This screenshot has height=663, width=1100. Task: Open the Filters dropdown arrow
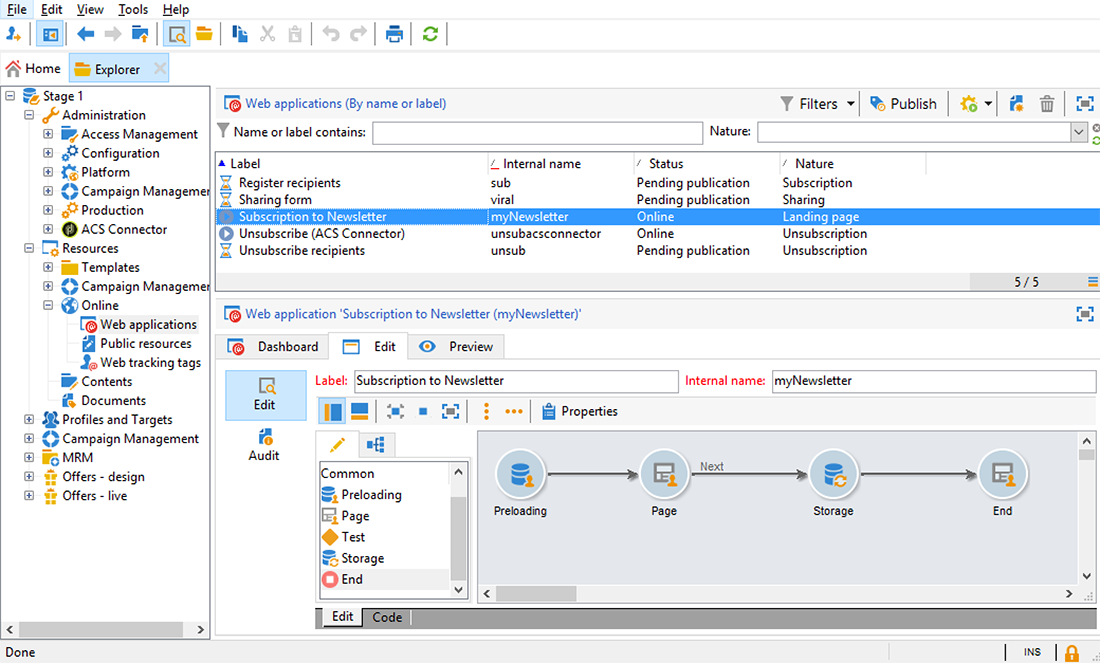tap(851, 104)
